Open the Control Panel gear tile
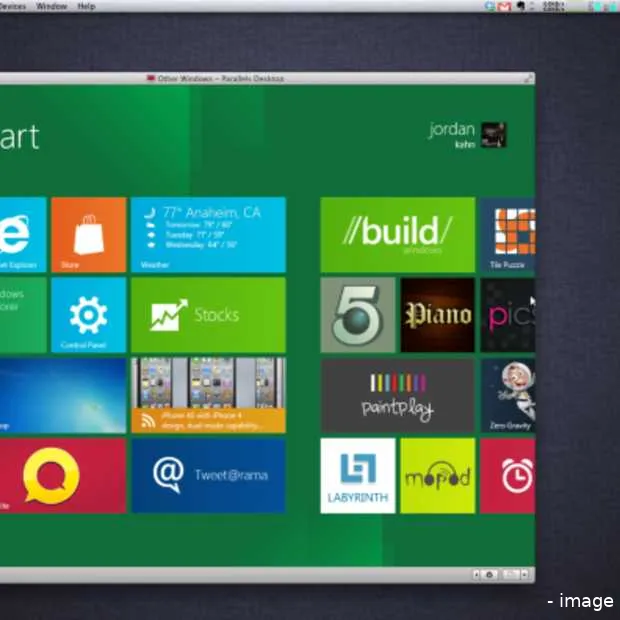This screenshot has height=620, width=620. [89, 315]
